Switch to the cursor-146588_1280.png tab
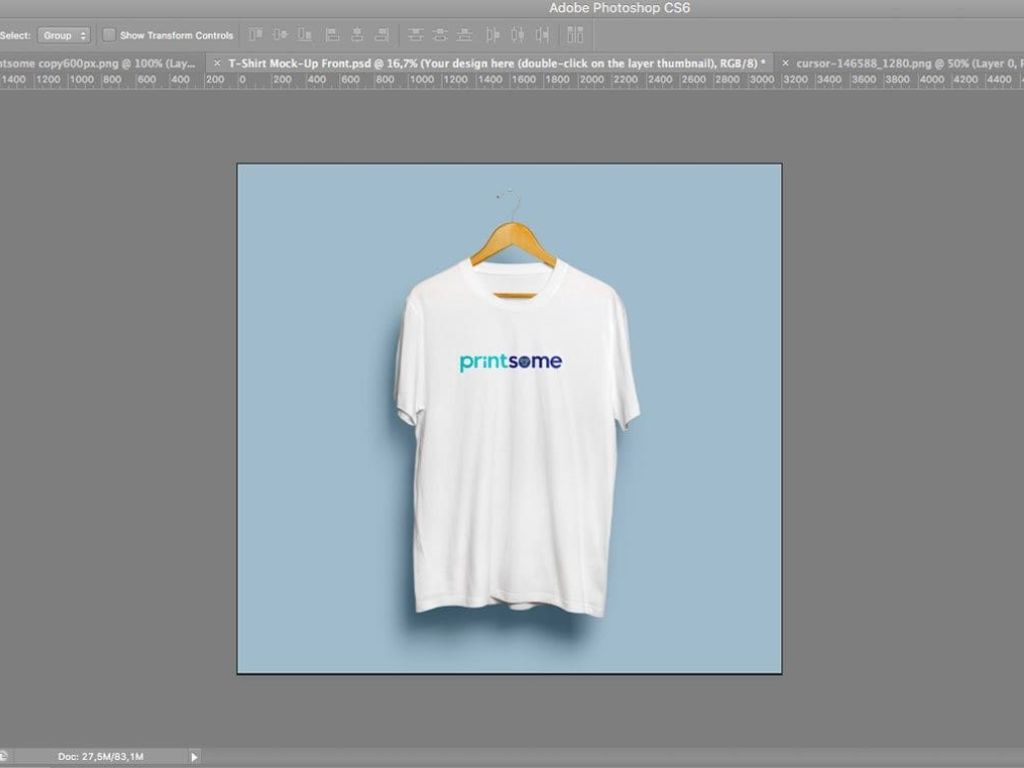The height and width of the screenshot is (768, 1024). point(900,63)
